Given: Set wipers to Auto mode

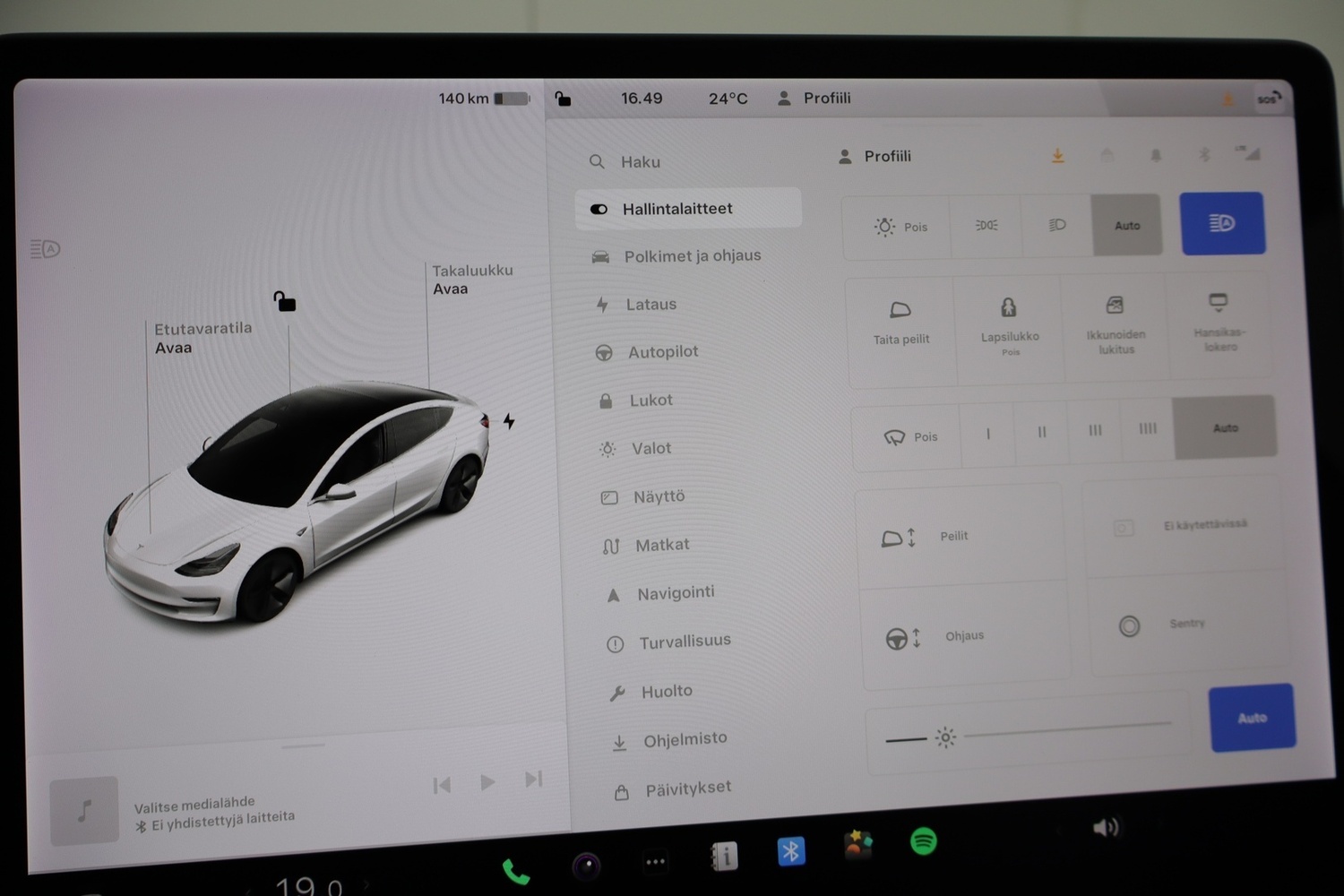Looking at the screenshot, I should click(1225, 427).
